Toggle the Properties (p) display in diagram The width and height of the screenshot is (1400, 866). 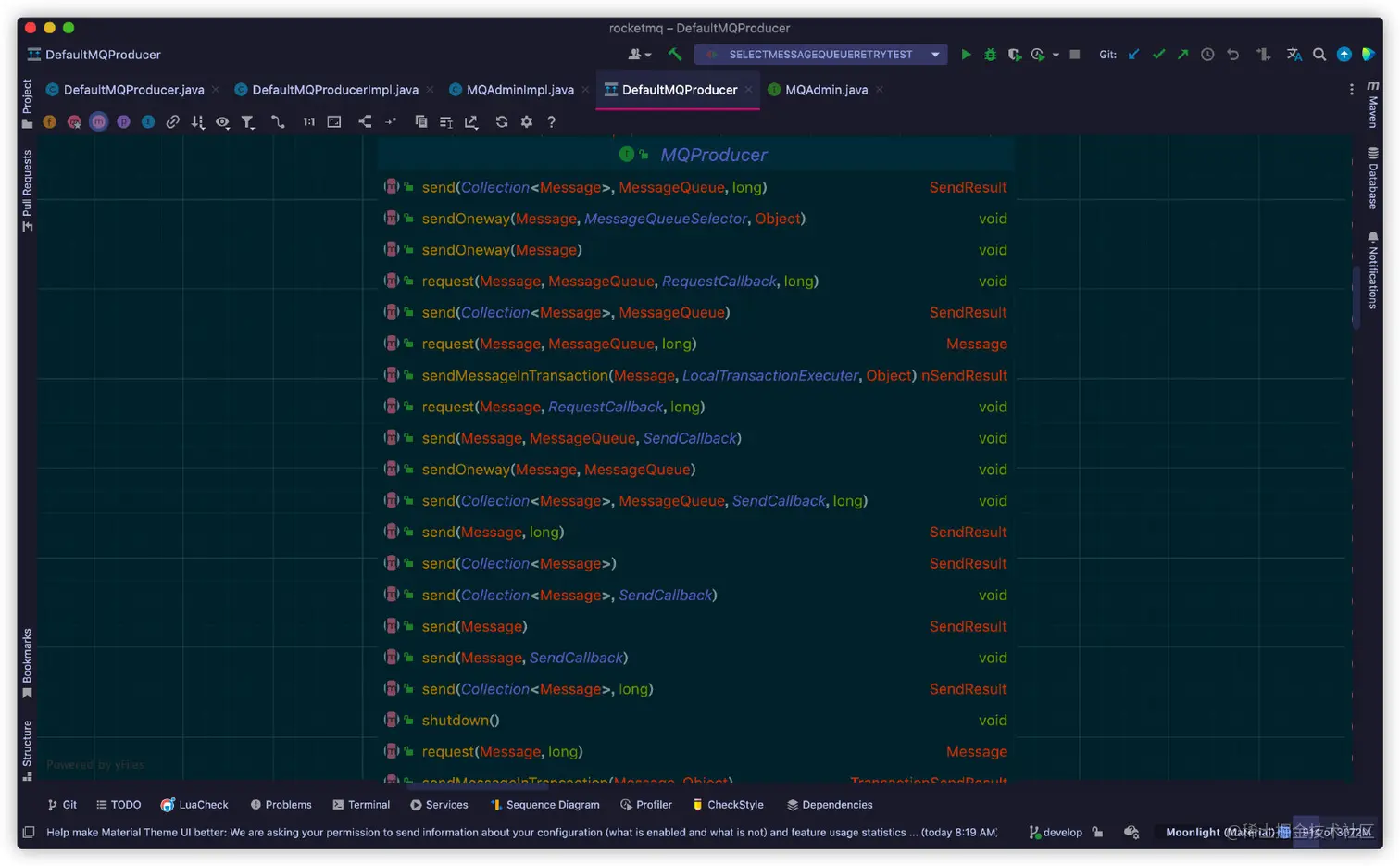[x=123, y=121]
